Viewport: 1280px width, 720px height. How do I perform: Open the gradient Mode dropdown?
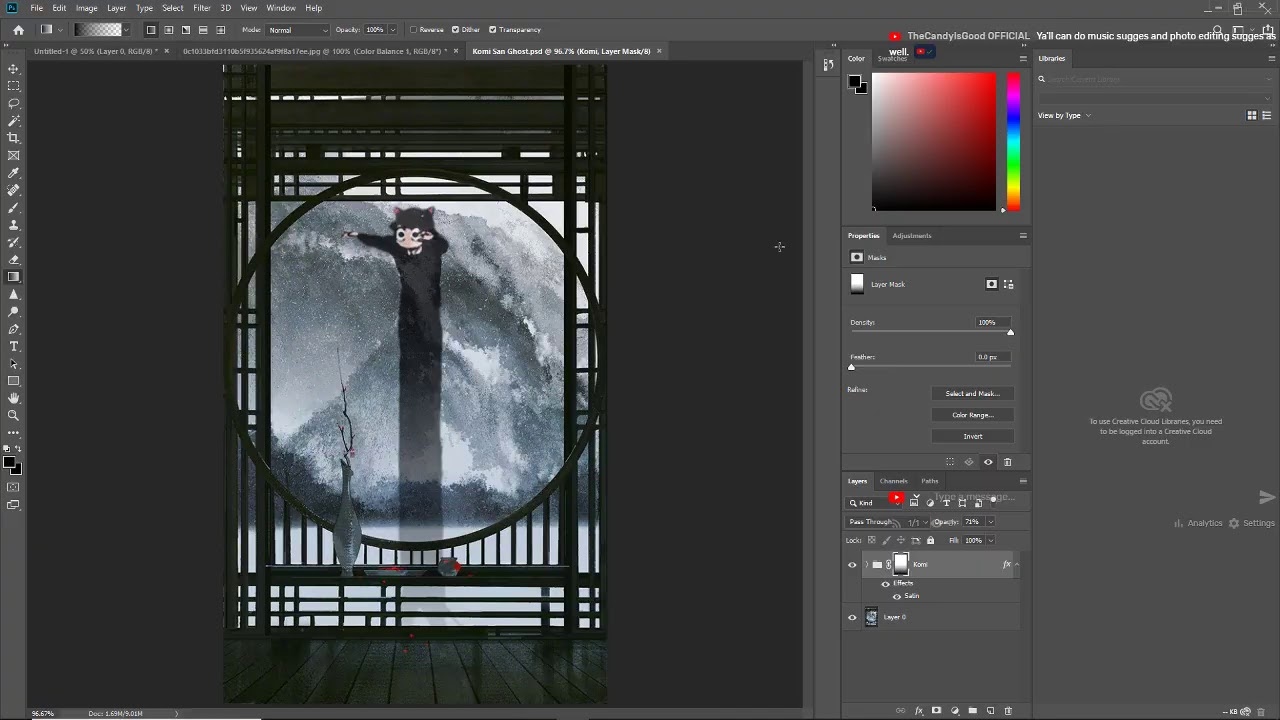tap(298, 30)
